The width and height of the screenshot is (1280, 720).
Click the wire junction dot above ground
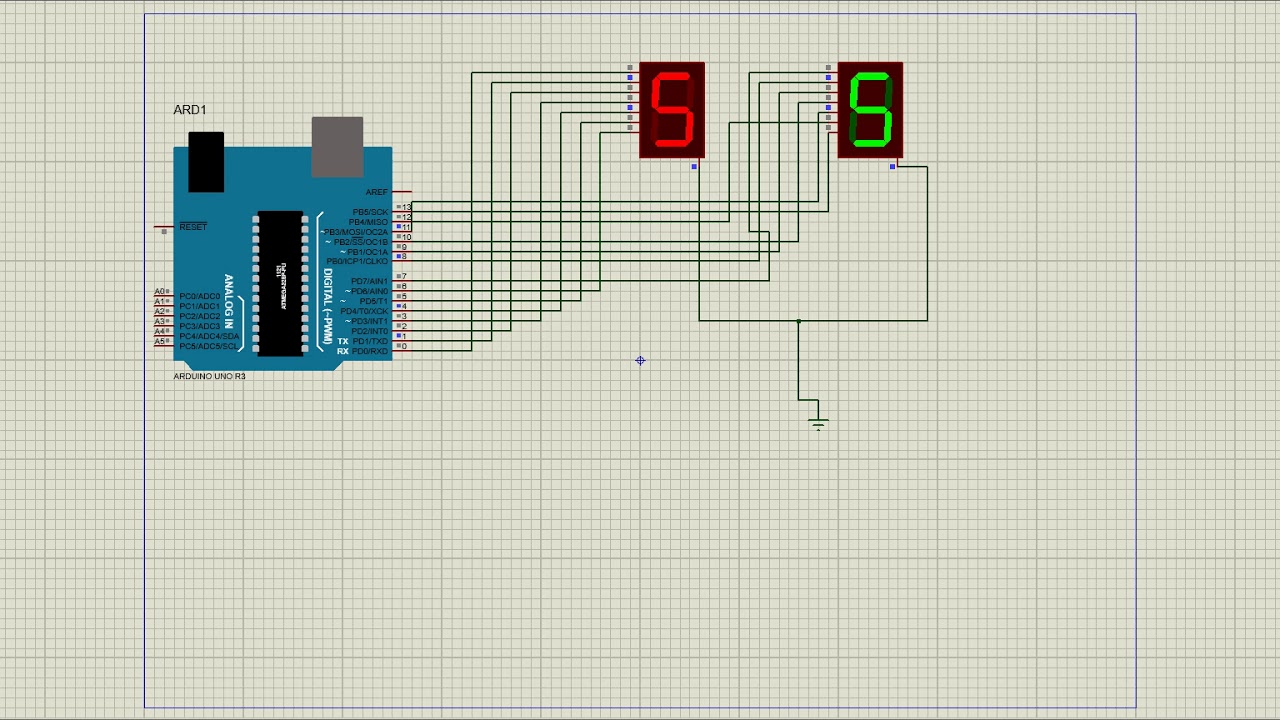coord(798,321)
